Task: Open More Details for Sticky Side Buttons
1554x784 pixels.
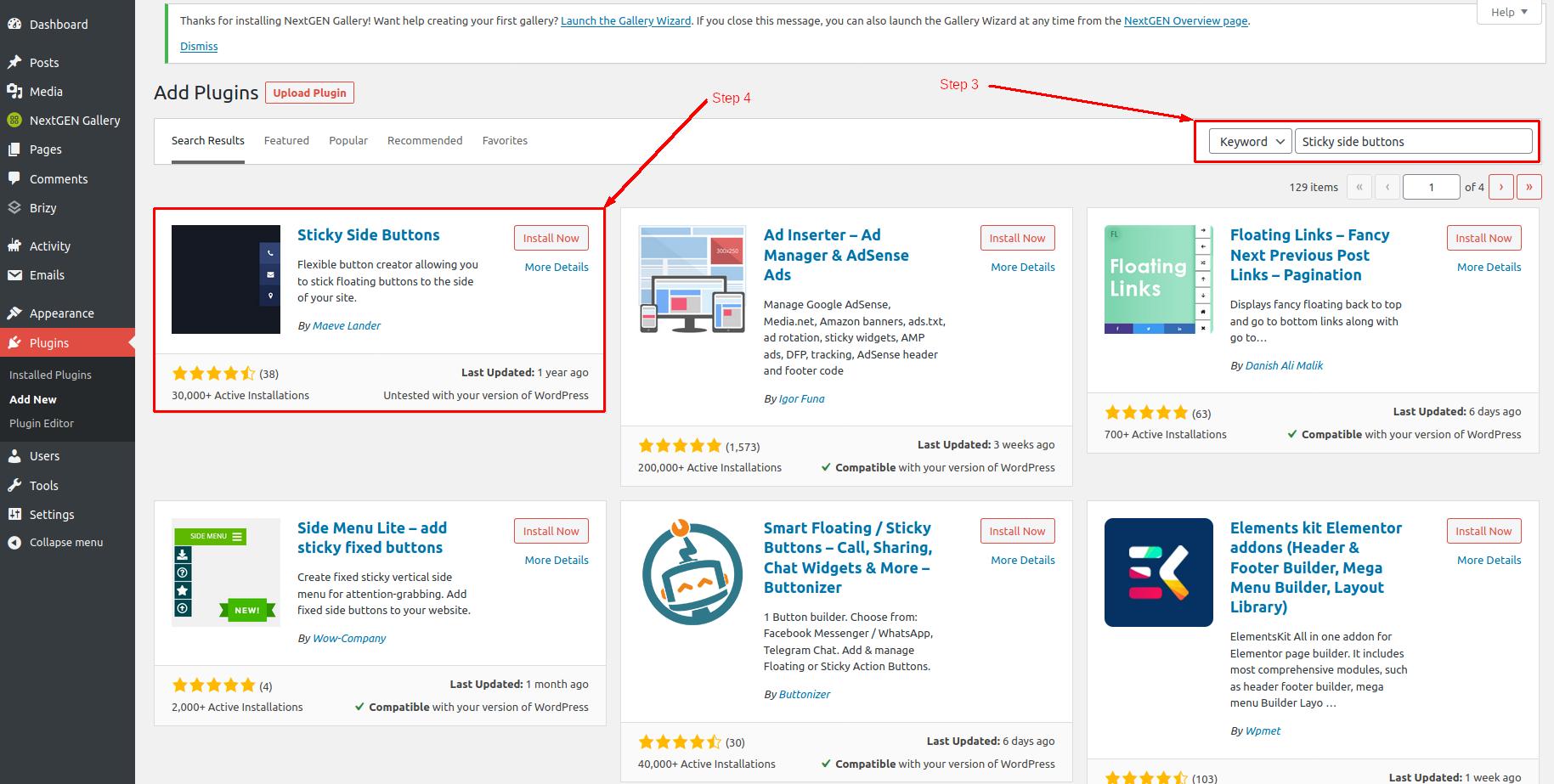Action: tap(557, 267)
